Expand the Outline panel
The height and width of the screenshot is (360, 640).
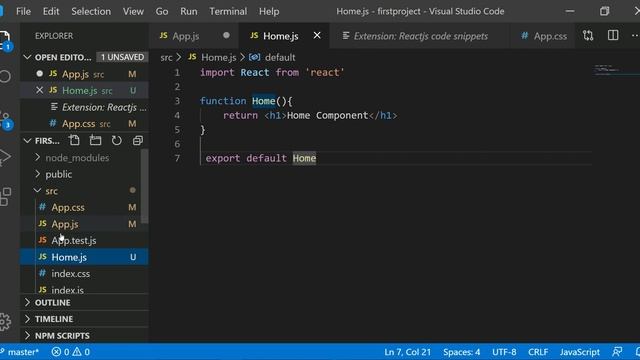point(27,302)
